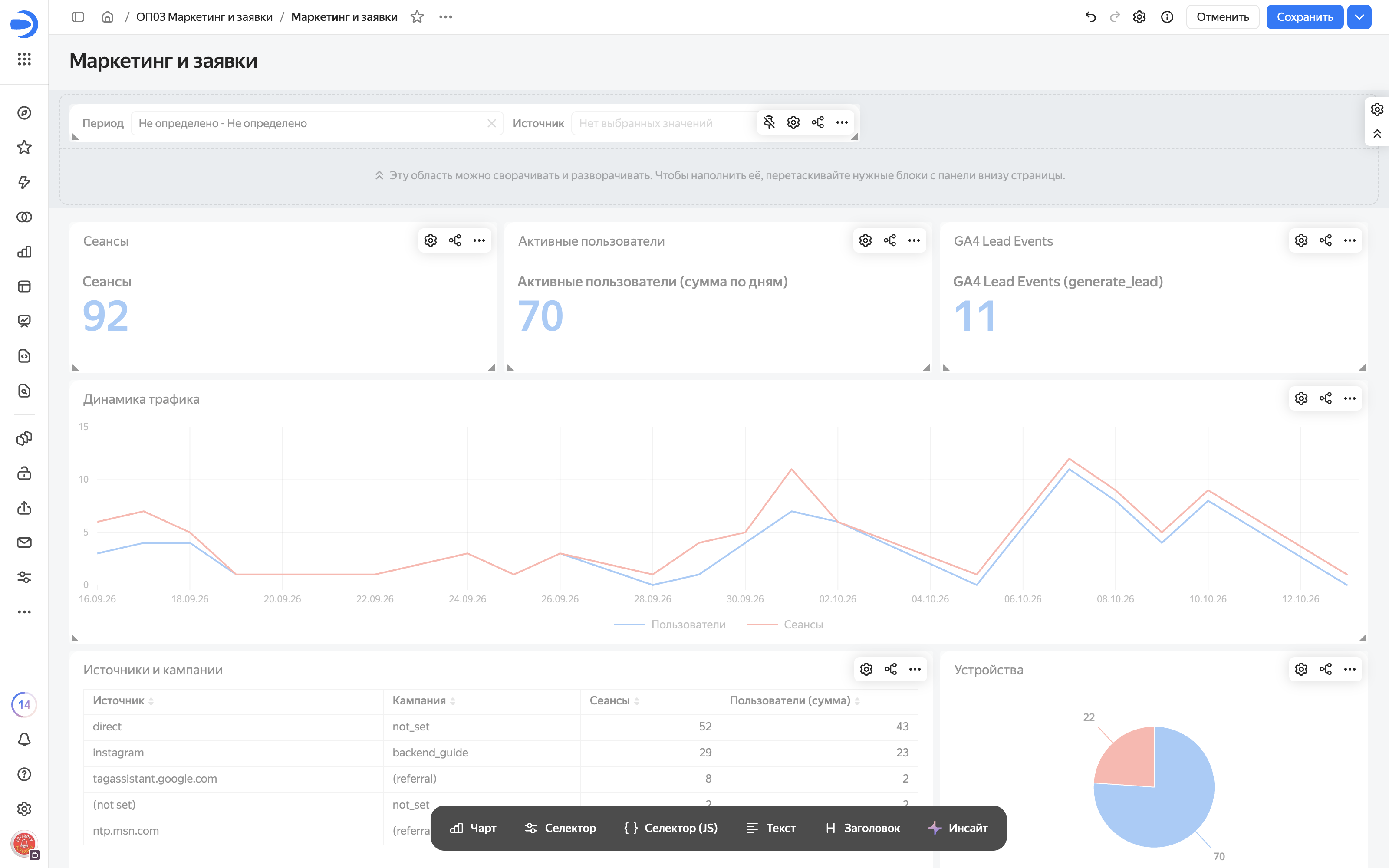Open dashboard settings gear in top bar
This screenshot has width=1389, height=868.
click(x=1139, y=16)
